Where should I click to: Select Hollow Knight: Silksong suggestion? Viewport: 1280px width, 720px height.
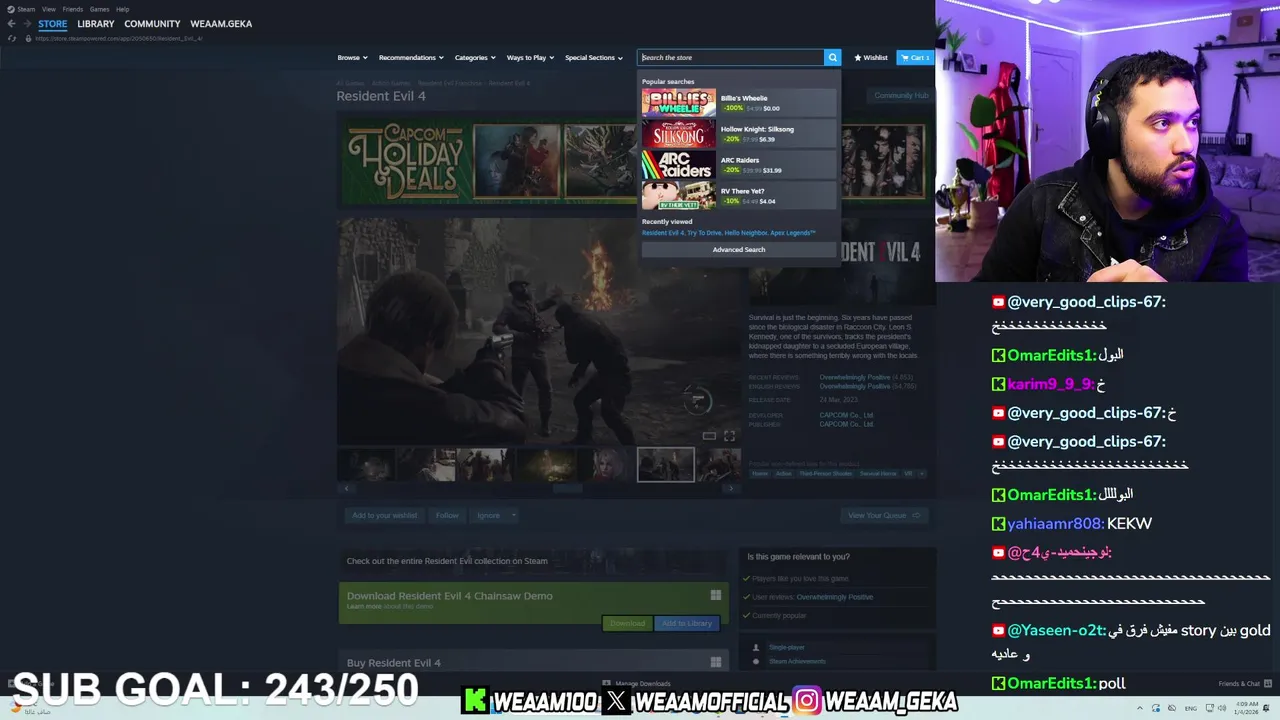click(x=738, y=134)
